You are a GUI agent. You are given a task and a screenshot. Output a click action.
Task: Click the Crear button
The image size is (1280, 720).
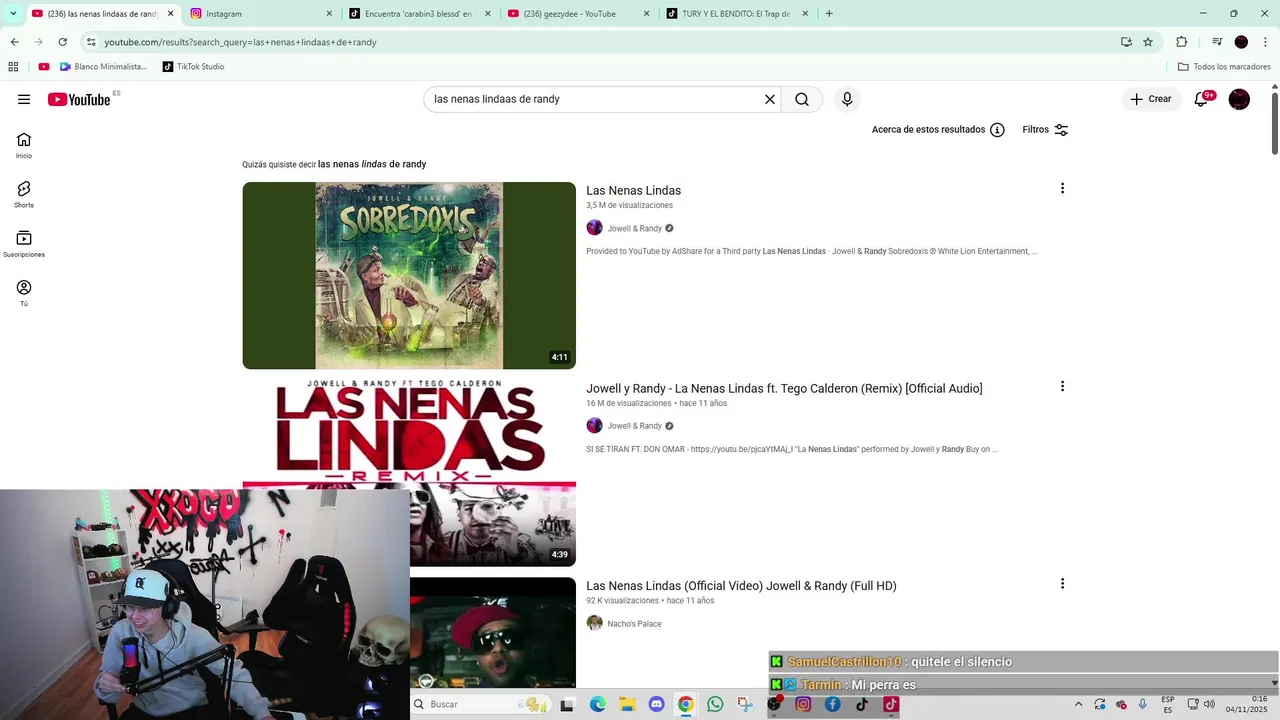click(1151, 99)
